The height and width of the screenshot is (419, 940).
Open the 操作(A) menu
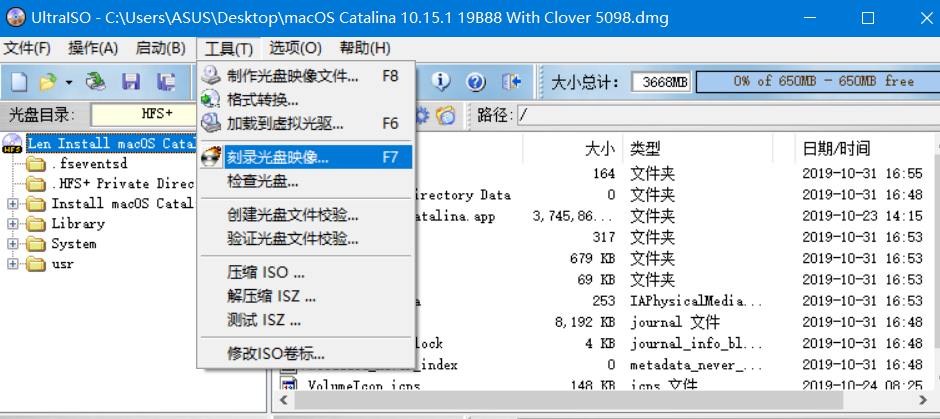(x=93, y=48)
